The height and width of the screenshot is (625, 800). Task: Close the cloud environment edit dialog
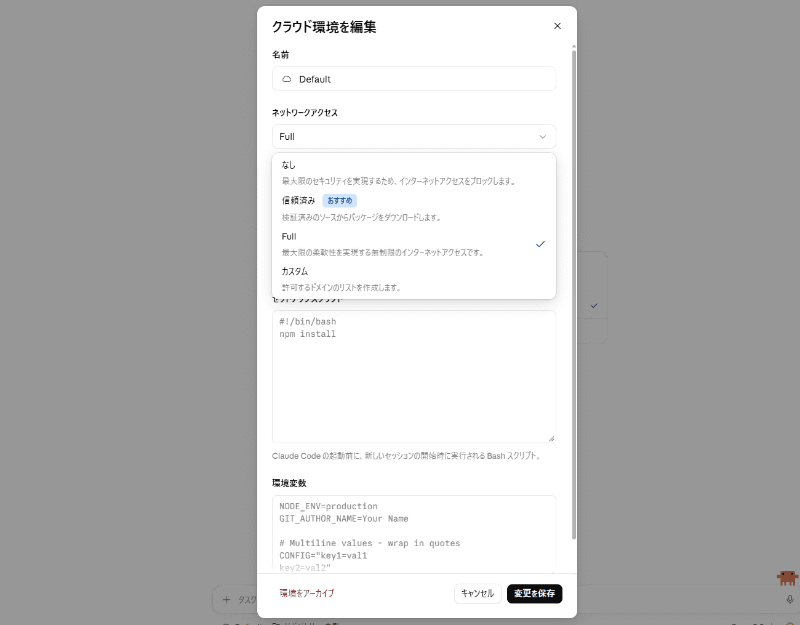click(557, 26)
